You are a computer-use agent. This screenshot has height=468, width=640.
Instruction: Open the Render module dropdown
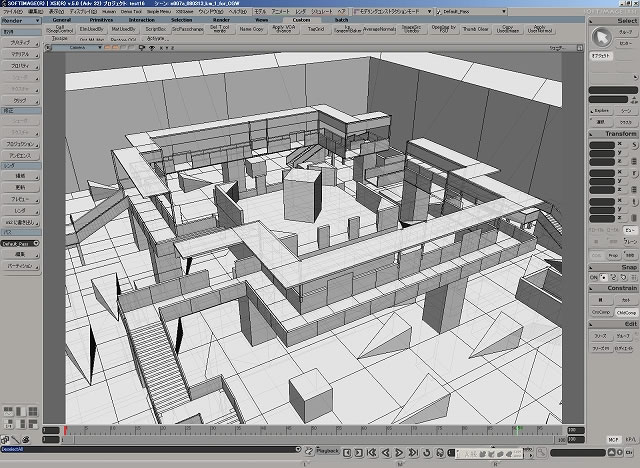20,19
